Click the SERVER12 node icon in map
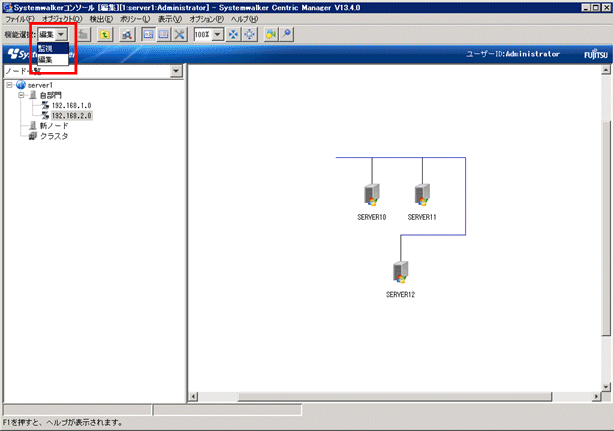Screen dimensions: 614x431 [x=400, y=271]
